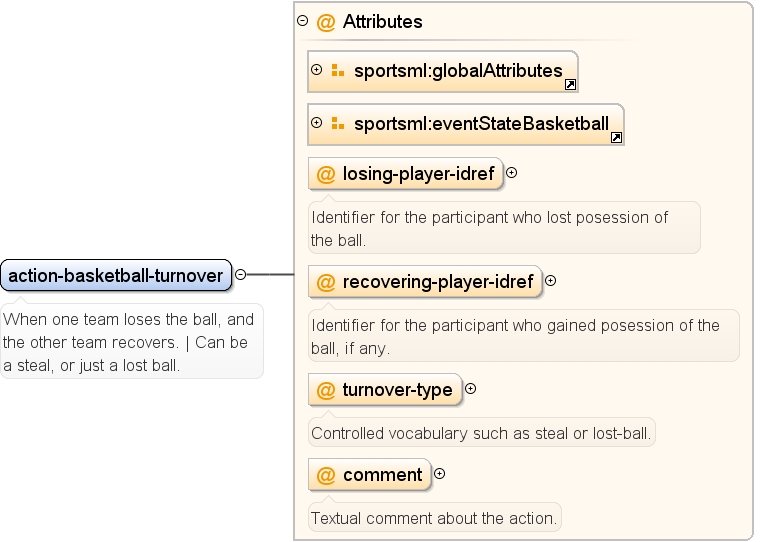Click the @ icon on turnover-type
The height and width of the screenshot is (542, 771).
pos(326,391)
